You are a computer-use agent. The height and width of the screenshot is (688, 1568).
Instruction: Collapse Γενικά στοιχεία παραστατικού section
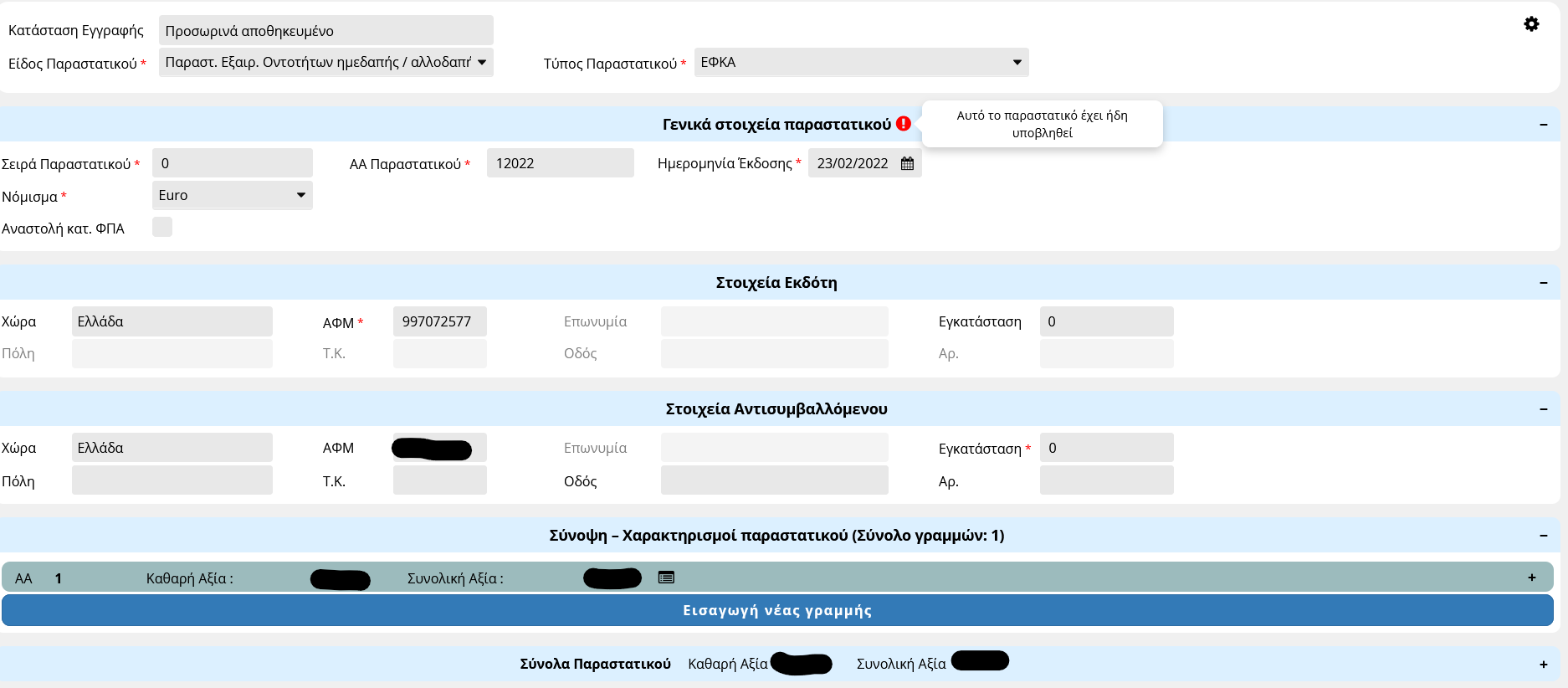[1544, 125]
